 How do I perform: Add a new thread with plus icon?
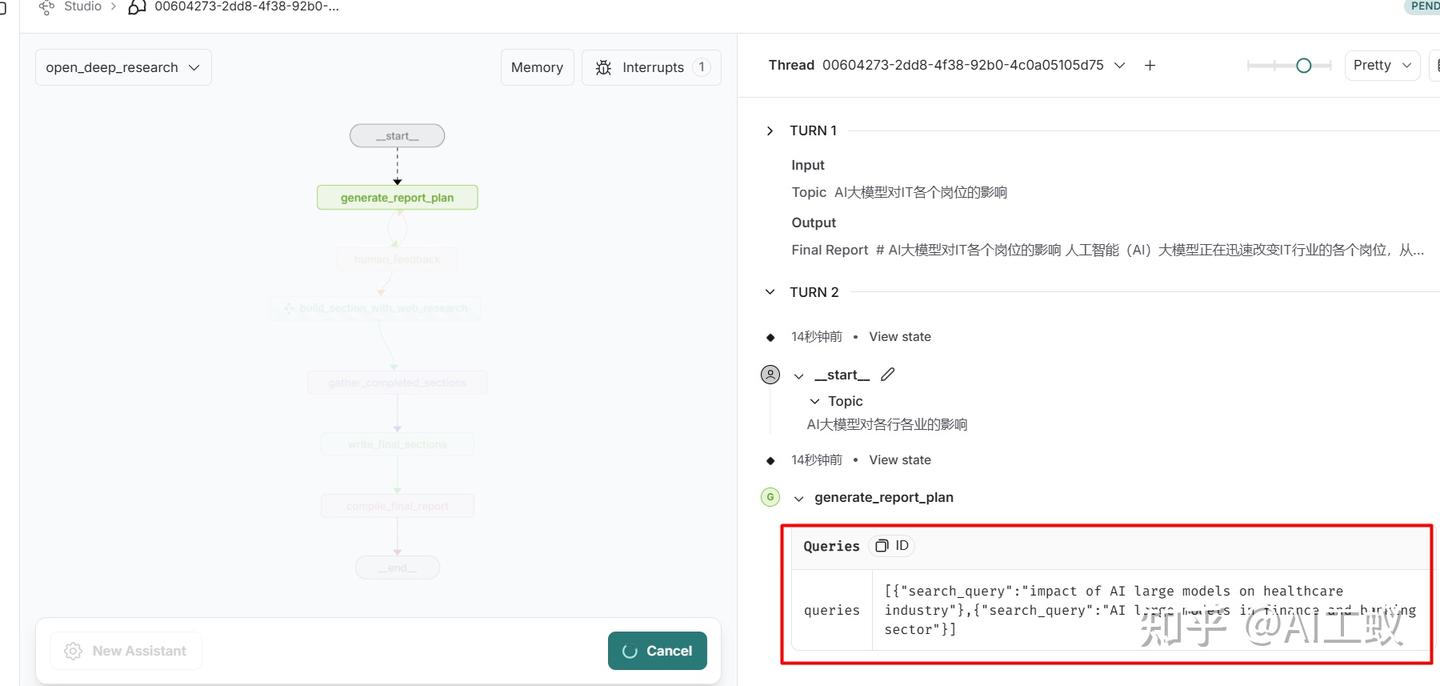[x=1150, y=65]
